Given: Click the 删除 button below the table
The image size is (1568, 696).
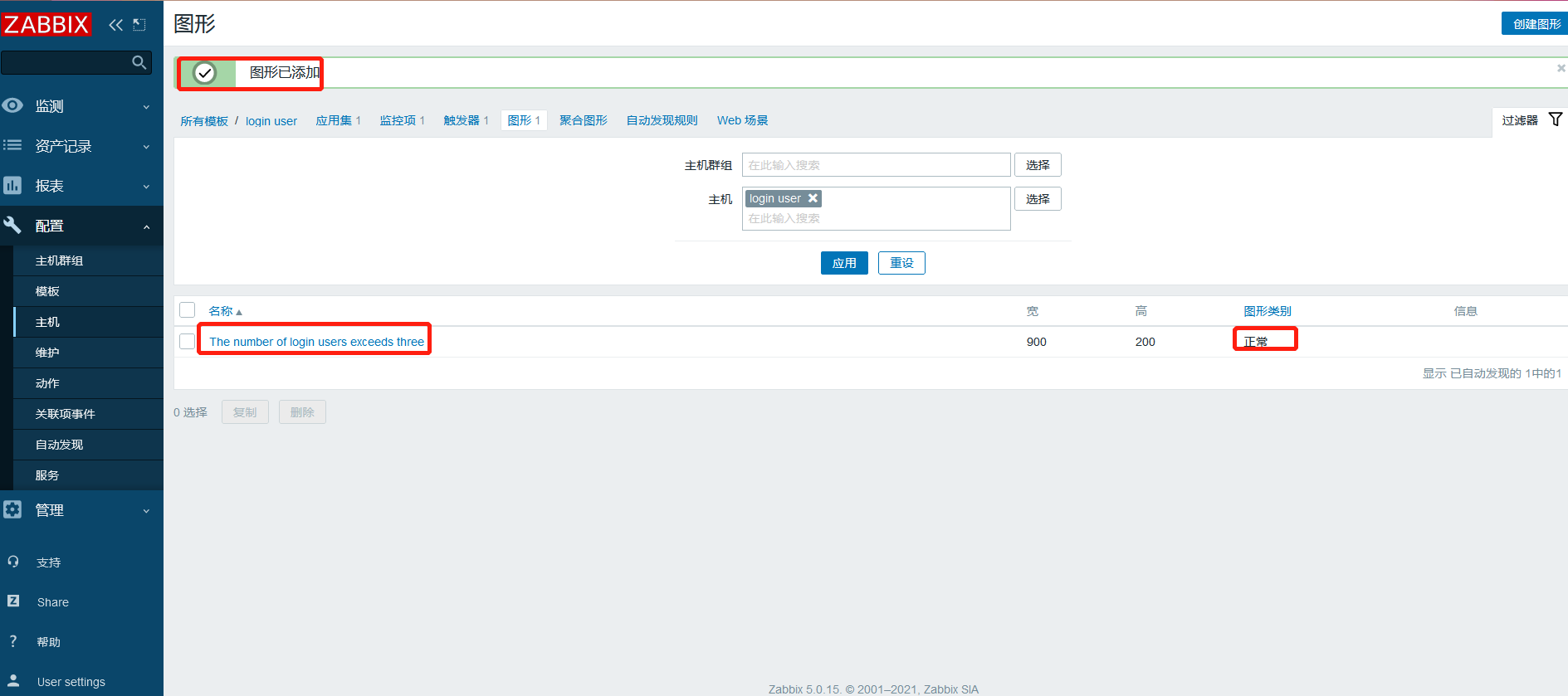Looking at the screenshot, I should (302, 412).
